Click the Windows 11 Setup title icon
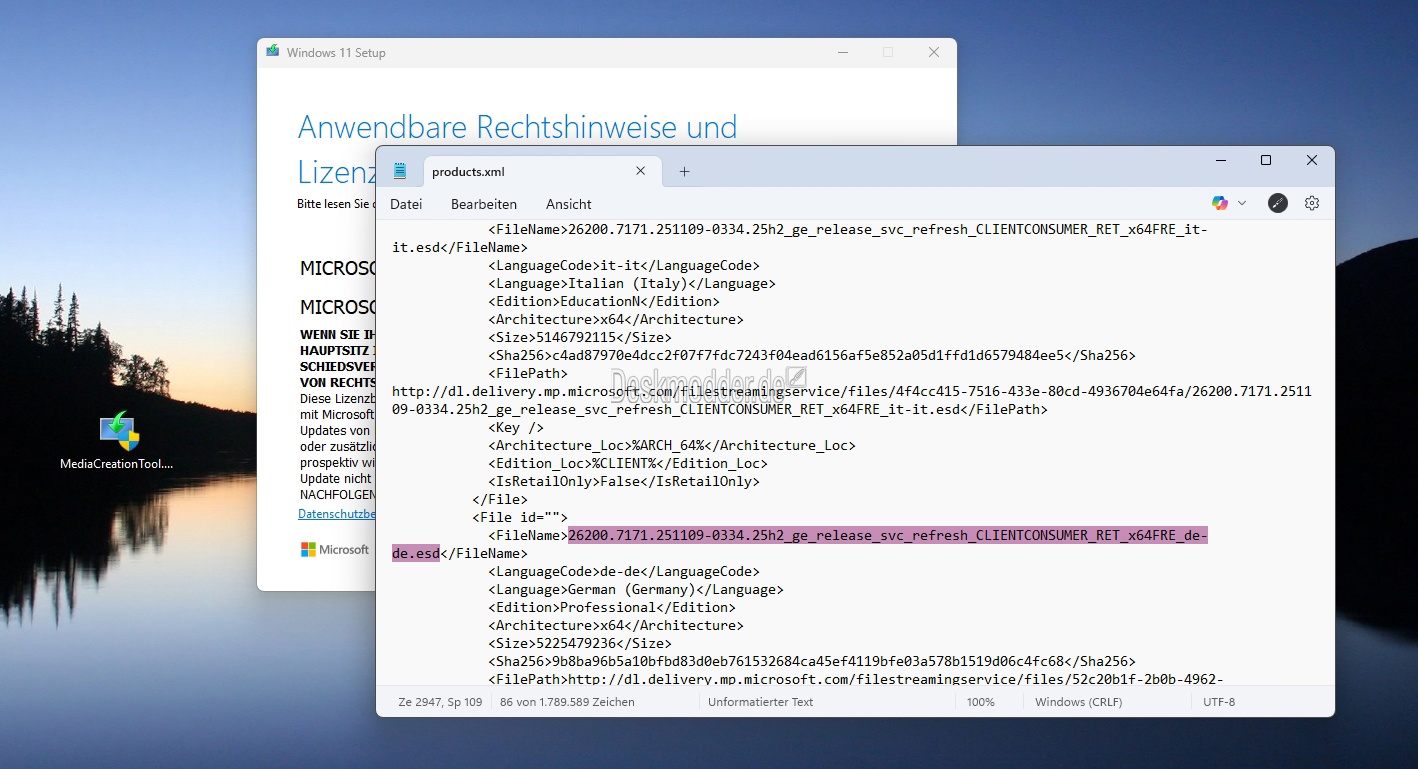This screenshot has width=1418, height=769. coord(273,52)
